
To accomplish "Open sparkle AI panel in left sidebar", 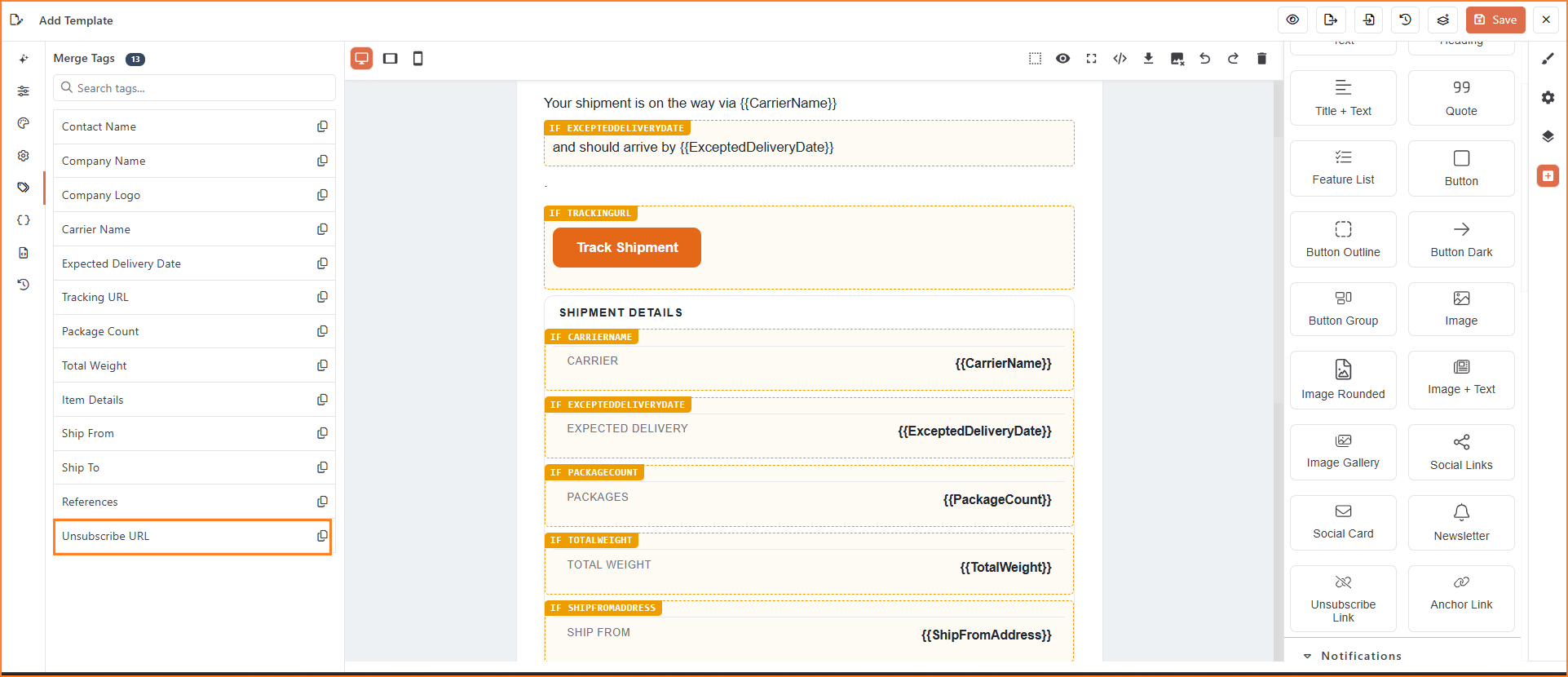I will [24, 59].
